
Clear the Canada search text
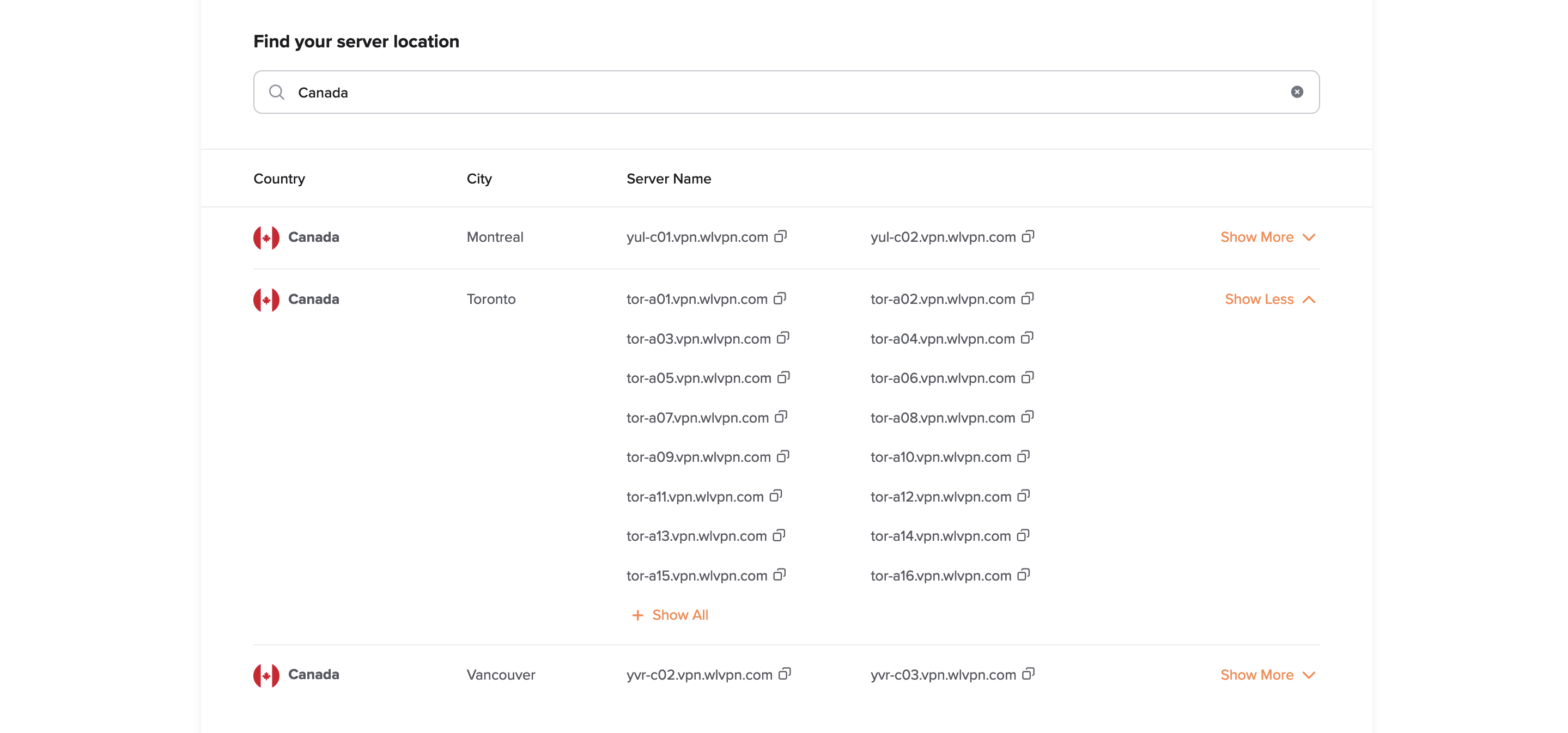pyautogui.click(x=1297, y=92)
